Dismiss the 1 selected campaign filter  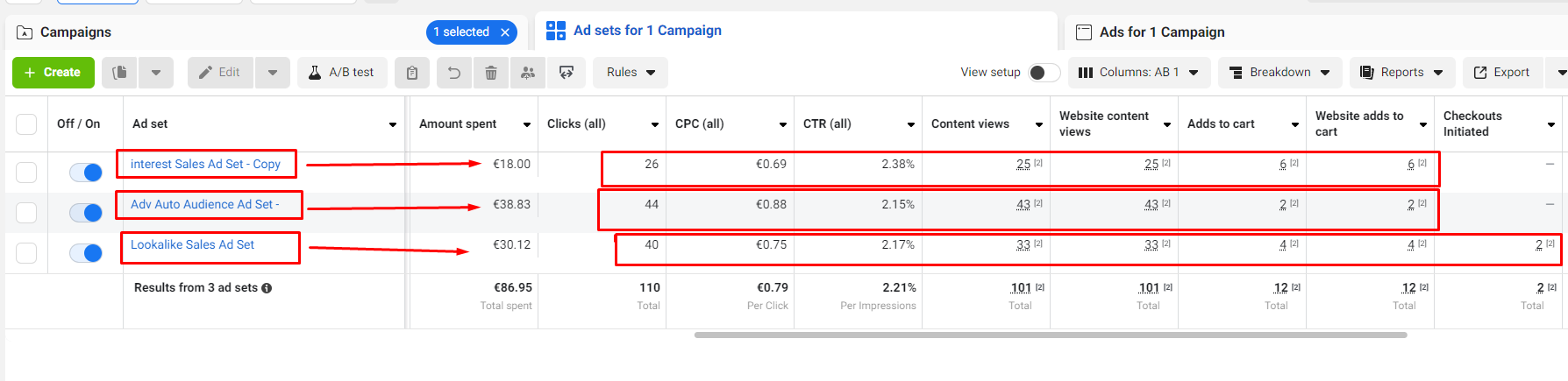[x=505, y=32]
